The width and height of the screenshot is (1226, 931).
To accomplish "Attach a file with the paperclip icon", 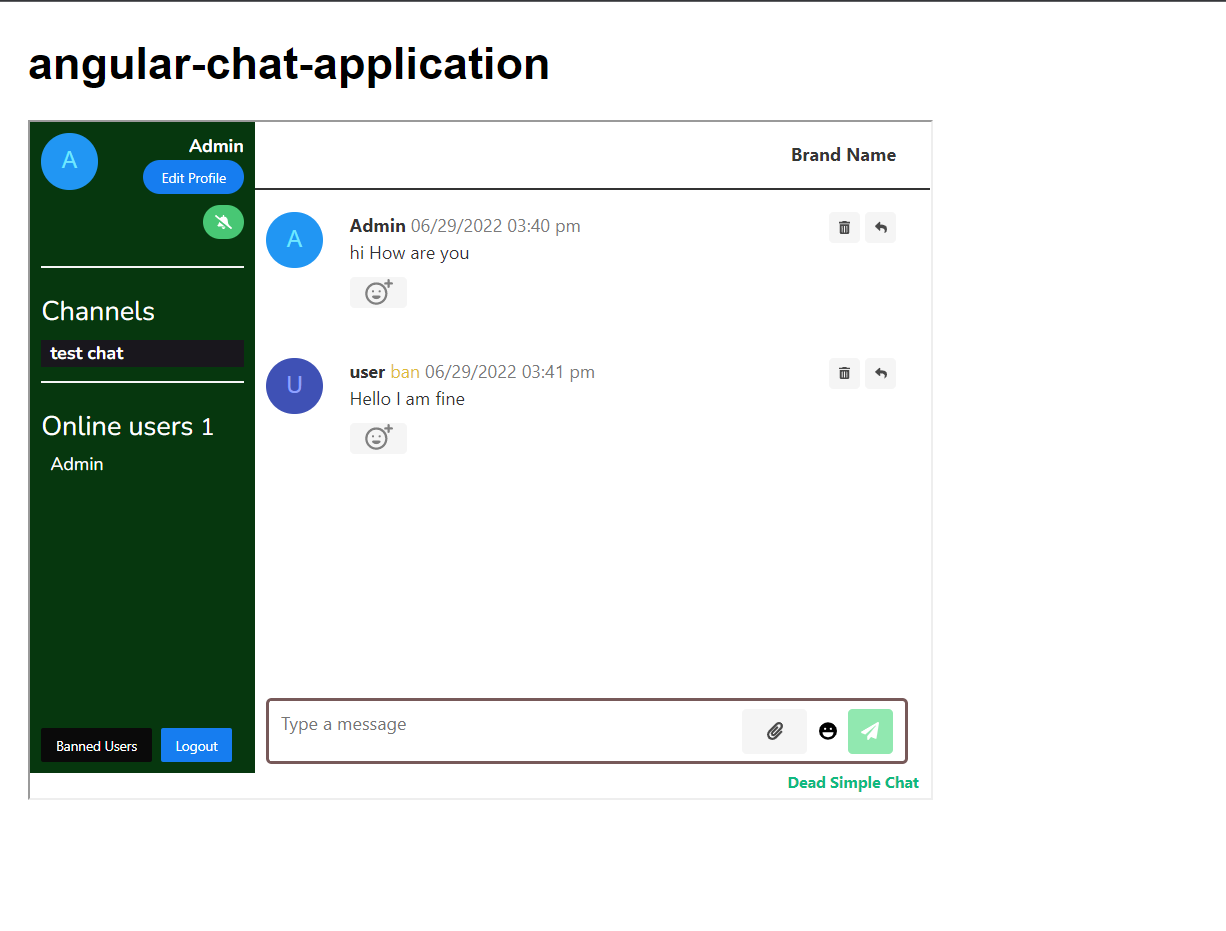I will click(774, 731).
